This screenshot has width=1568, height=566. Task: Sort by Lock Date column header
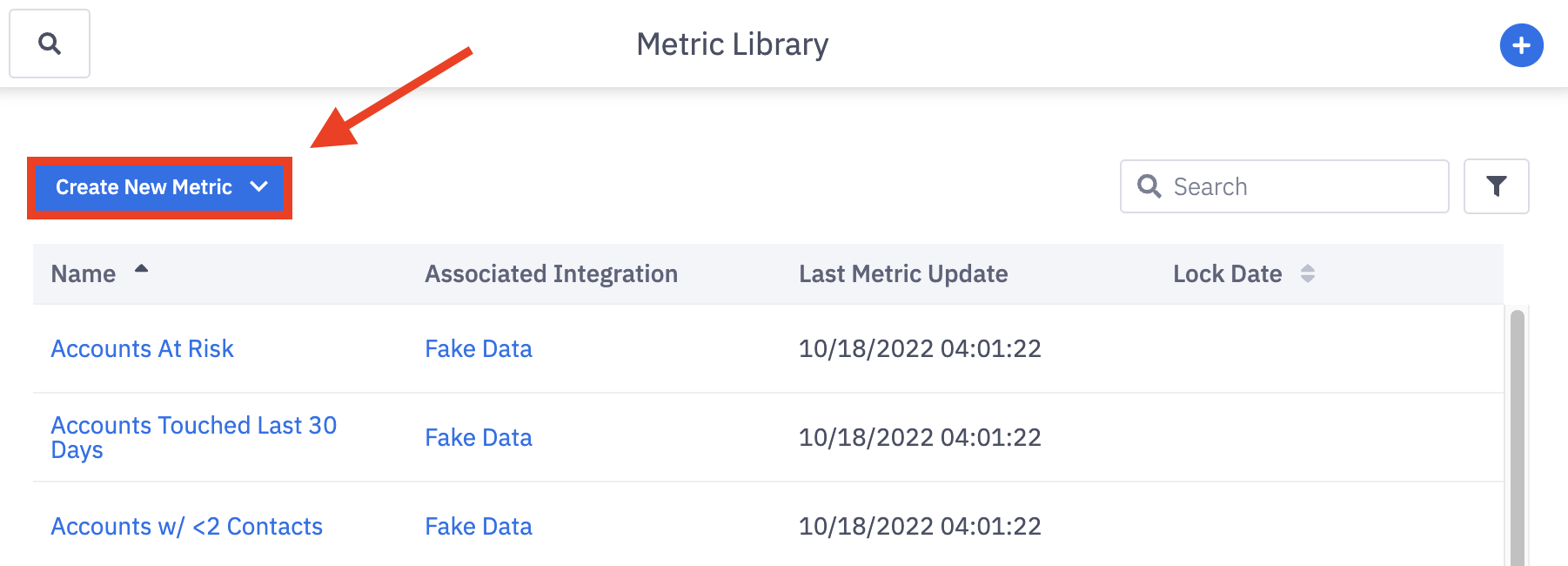tap(1227, 273)
